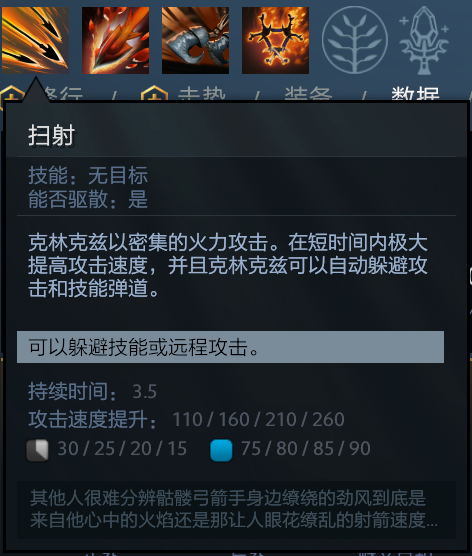Click the gold hexagon badge beside 走势
Image resolution: width=472 pixels, height=556 pixels.
point(154,94)
